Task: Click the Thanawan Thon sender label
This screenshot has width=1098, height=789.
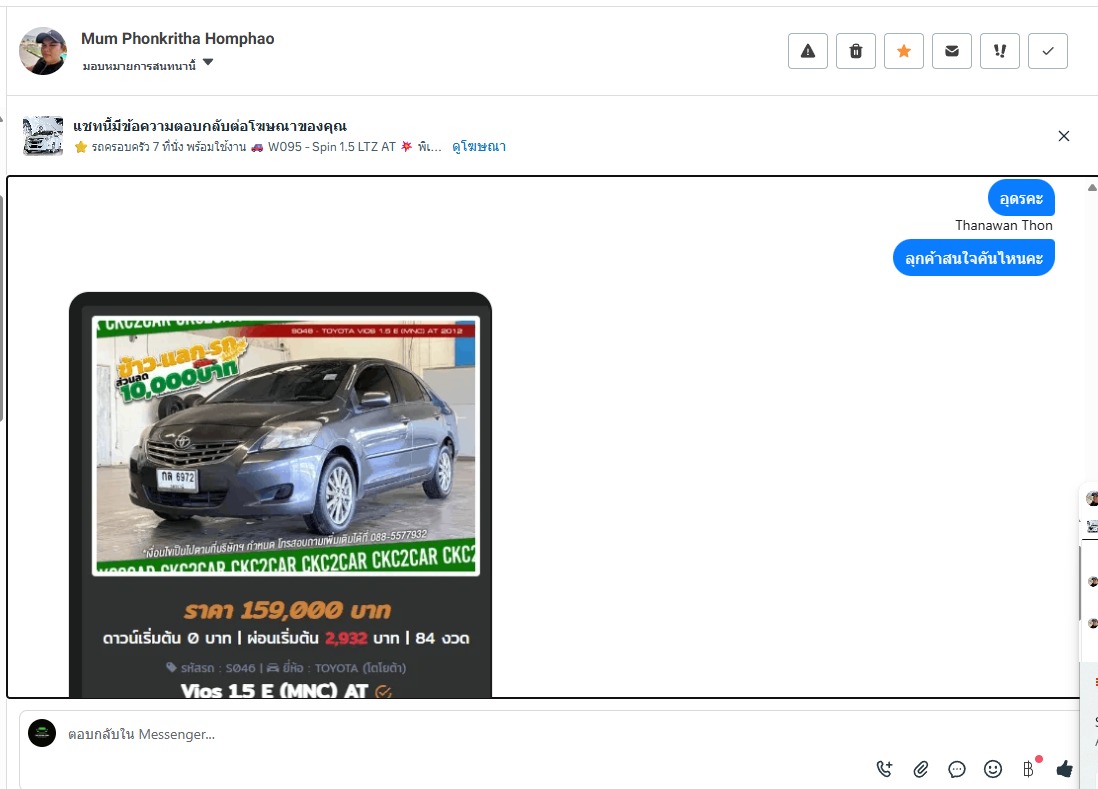Action: pyautogui.click(x=1003, y=225)
